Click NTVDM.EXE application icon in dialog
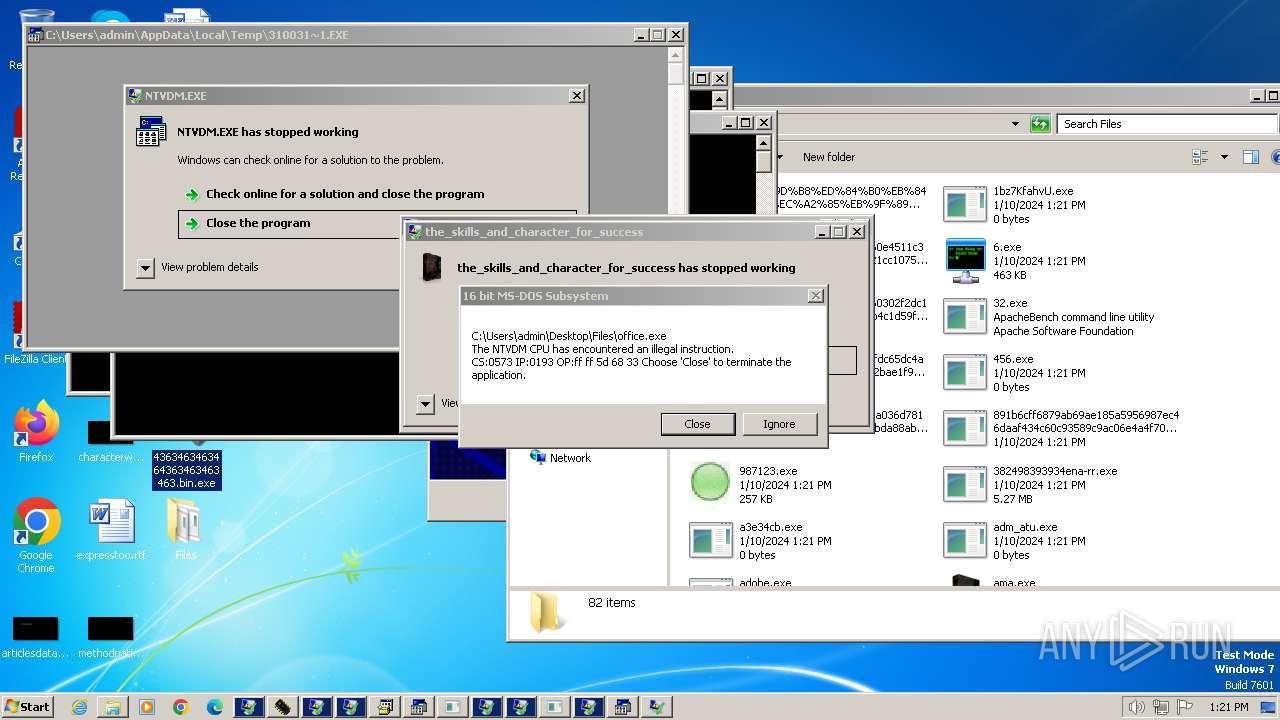 (x=150, y=131)
